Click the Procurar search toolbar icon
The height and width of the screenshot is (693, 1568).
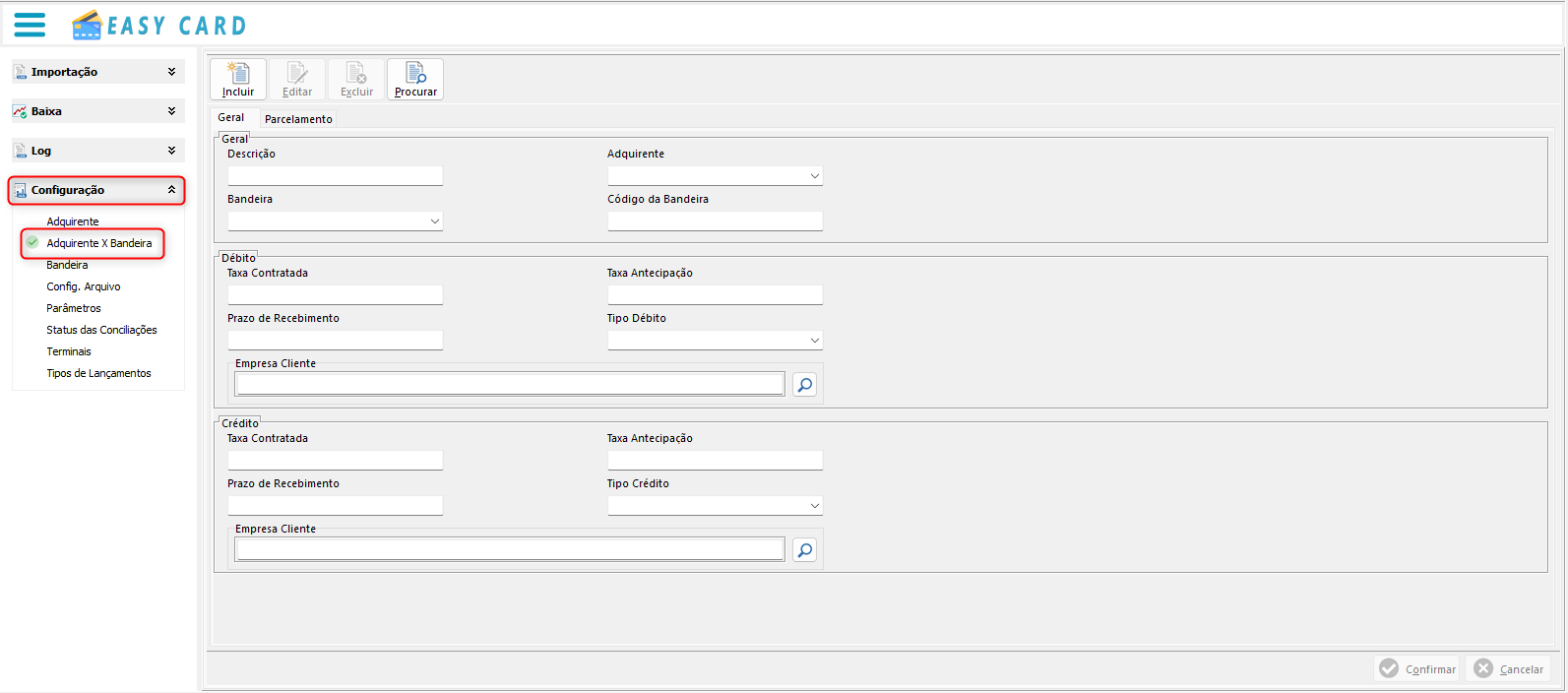(x=415, y=74)
